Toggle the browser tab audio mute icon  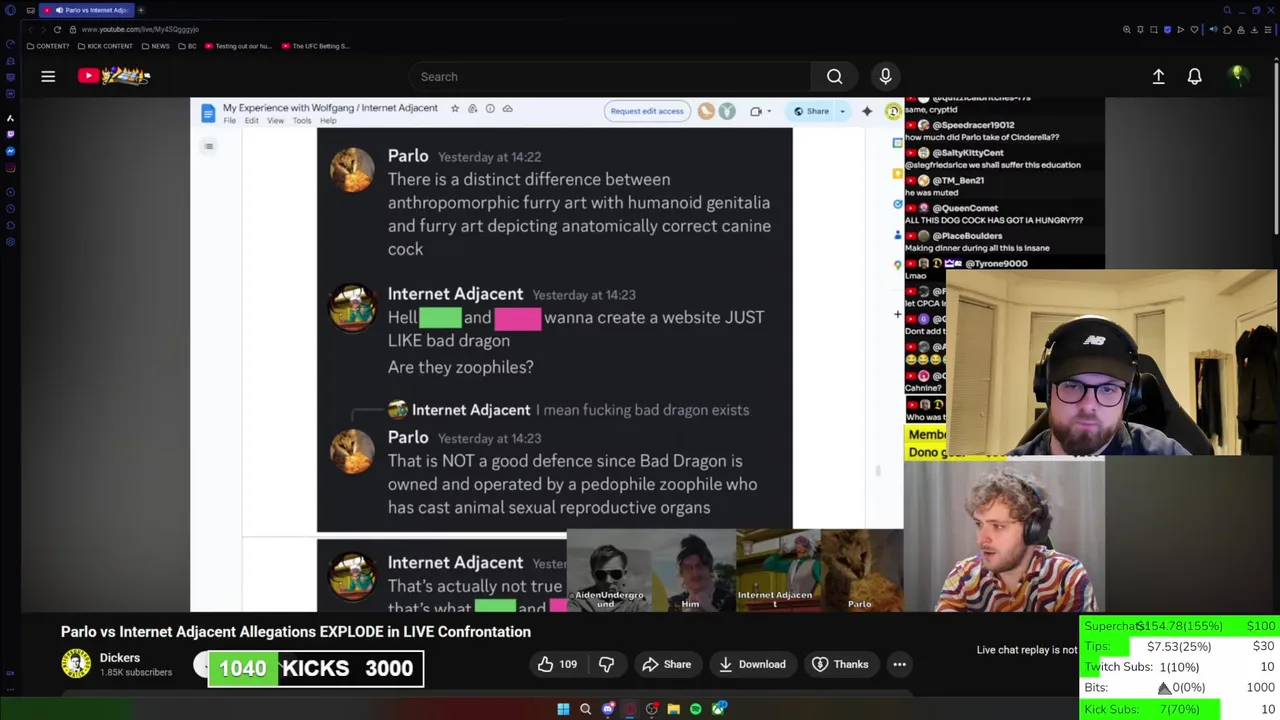pos(59,10)
